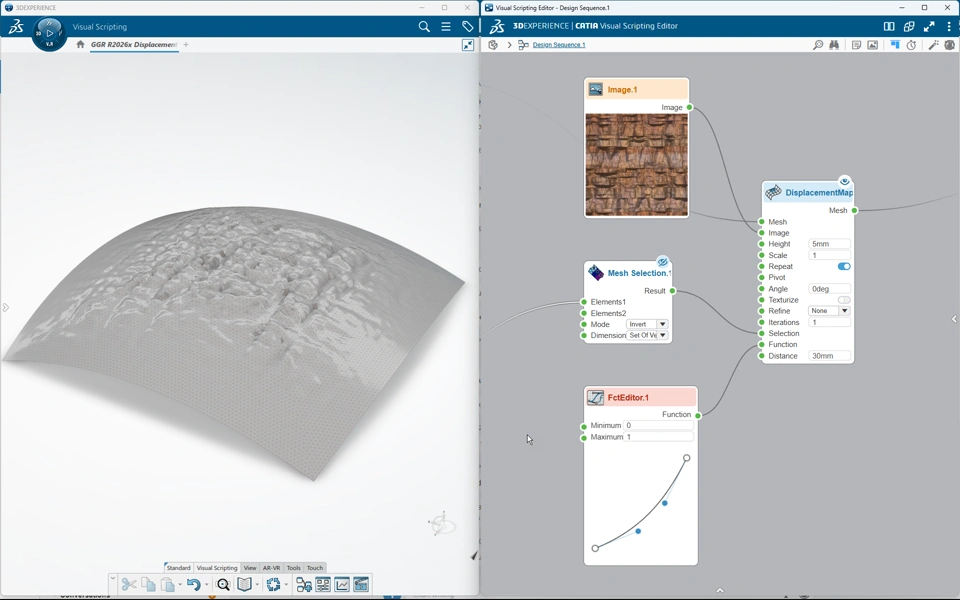Open the Update dropdown arrow
The image size is (960, 600).
pos(286,585)
